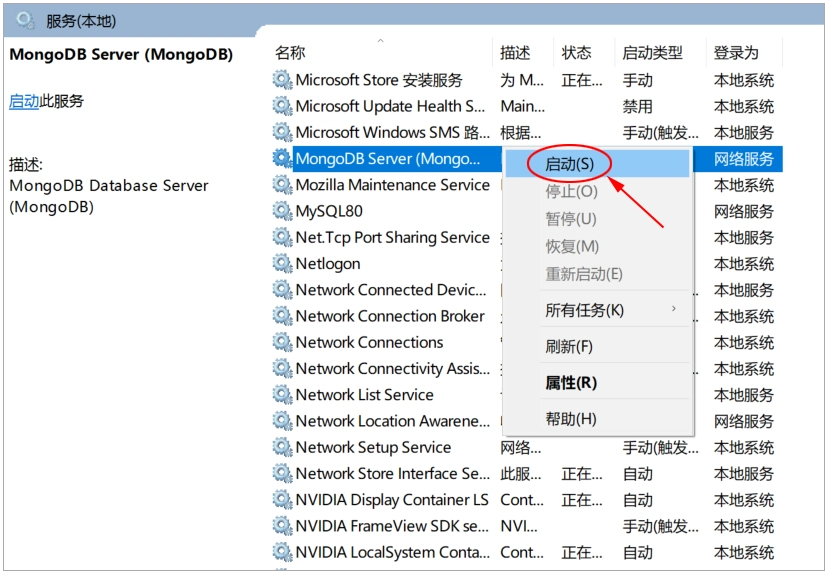Click gear icon of Microsoft Windows SMS row

click(282, 132)
